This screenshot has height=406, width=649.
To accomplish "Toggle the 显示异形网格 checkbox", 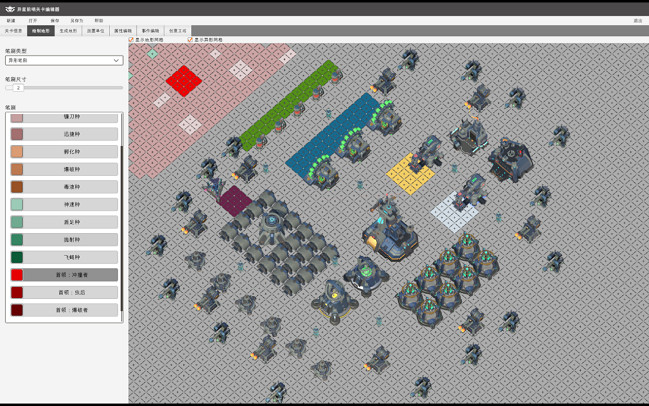I will tap(190, 40).
